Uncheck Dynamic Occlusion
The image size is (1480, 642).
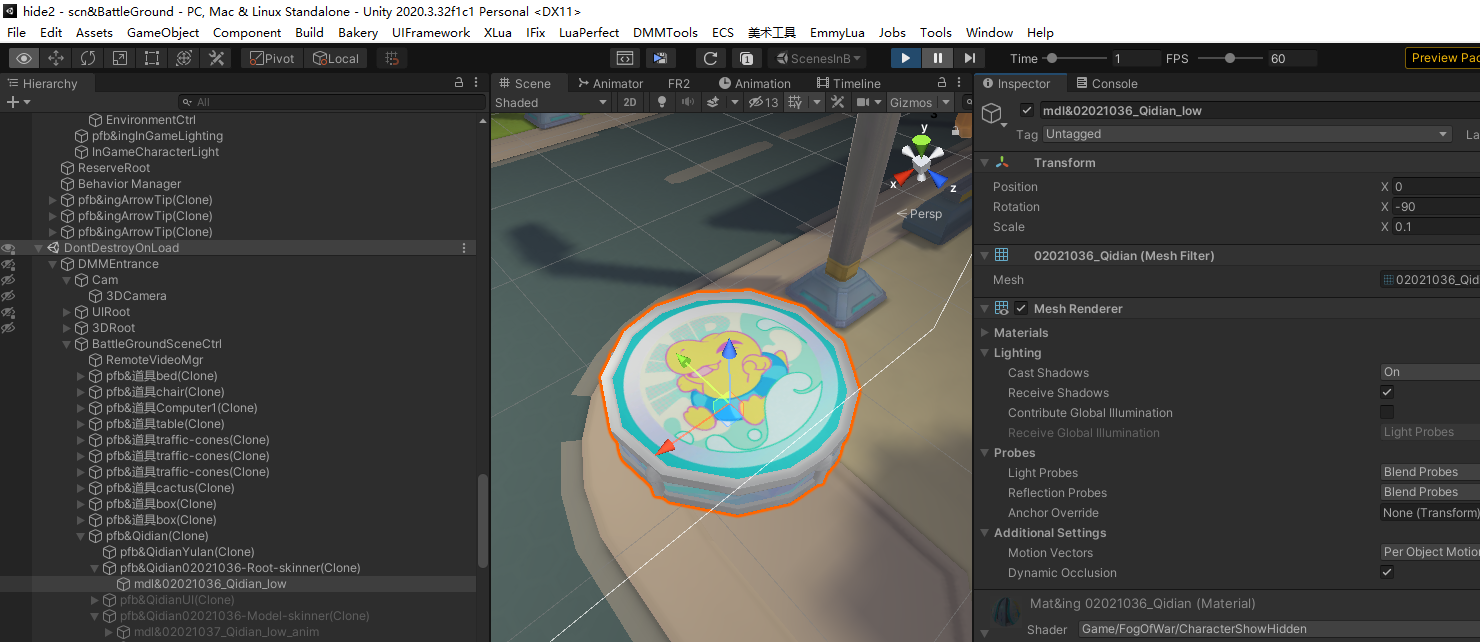(x=1387, y=572)
